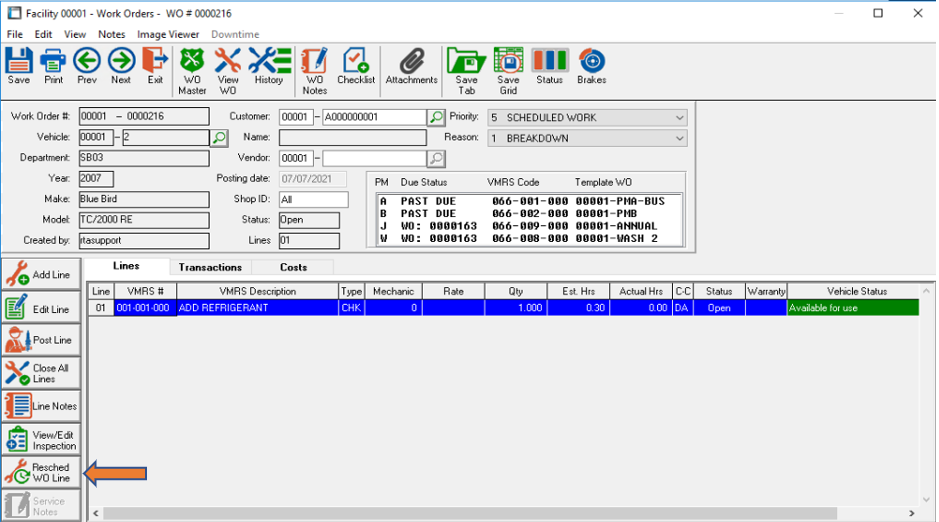Expand the Priority dropdown
The image size is (939, 522).
coord(679,117)
